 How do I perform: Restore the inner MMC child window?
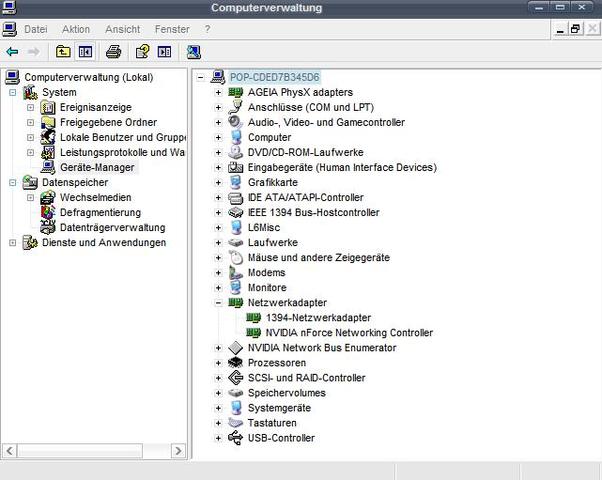coord(575,29)
